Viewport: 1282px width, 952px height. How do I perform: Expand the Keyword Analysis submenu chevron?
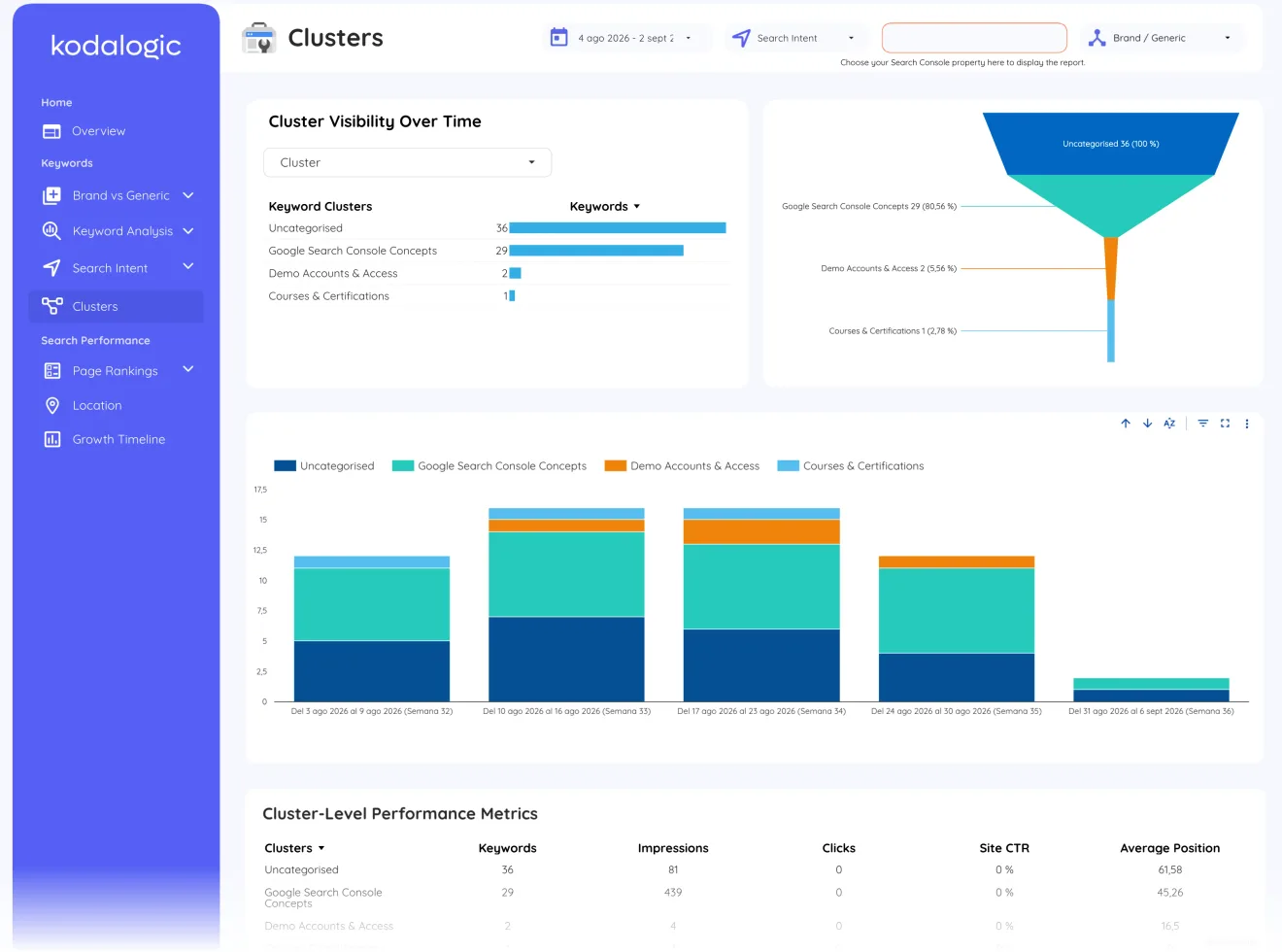coord(188,231)
